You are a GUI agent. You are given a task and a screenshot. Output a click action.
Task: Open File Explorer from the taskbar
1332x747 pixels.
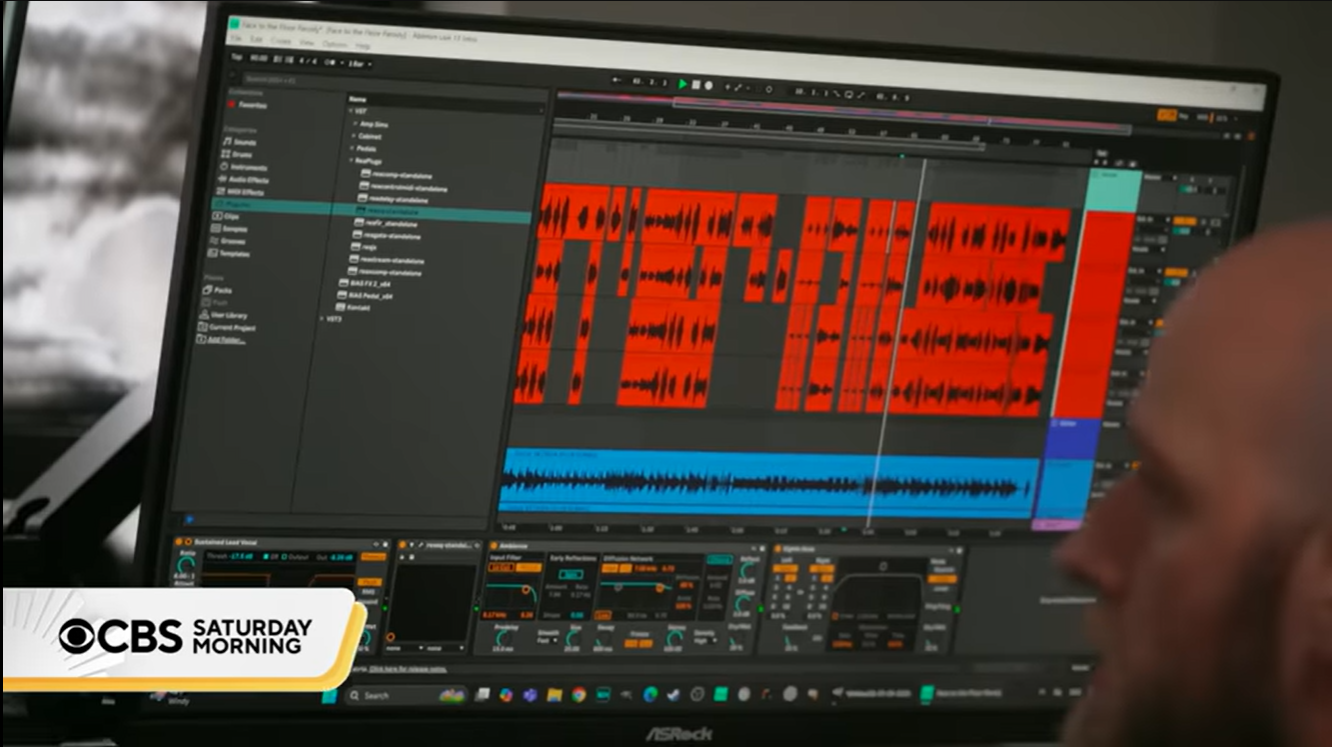point(554,694)
